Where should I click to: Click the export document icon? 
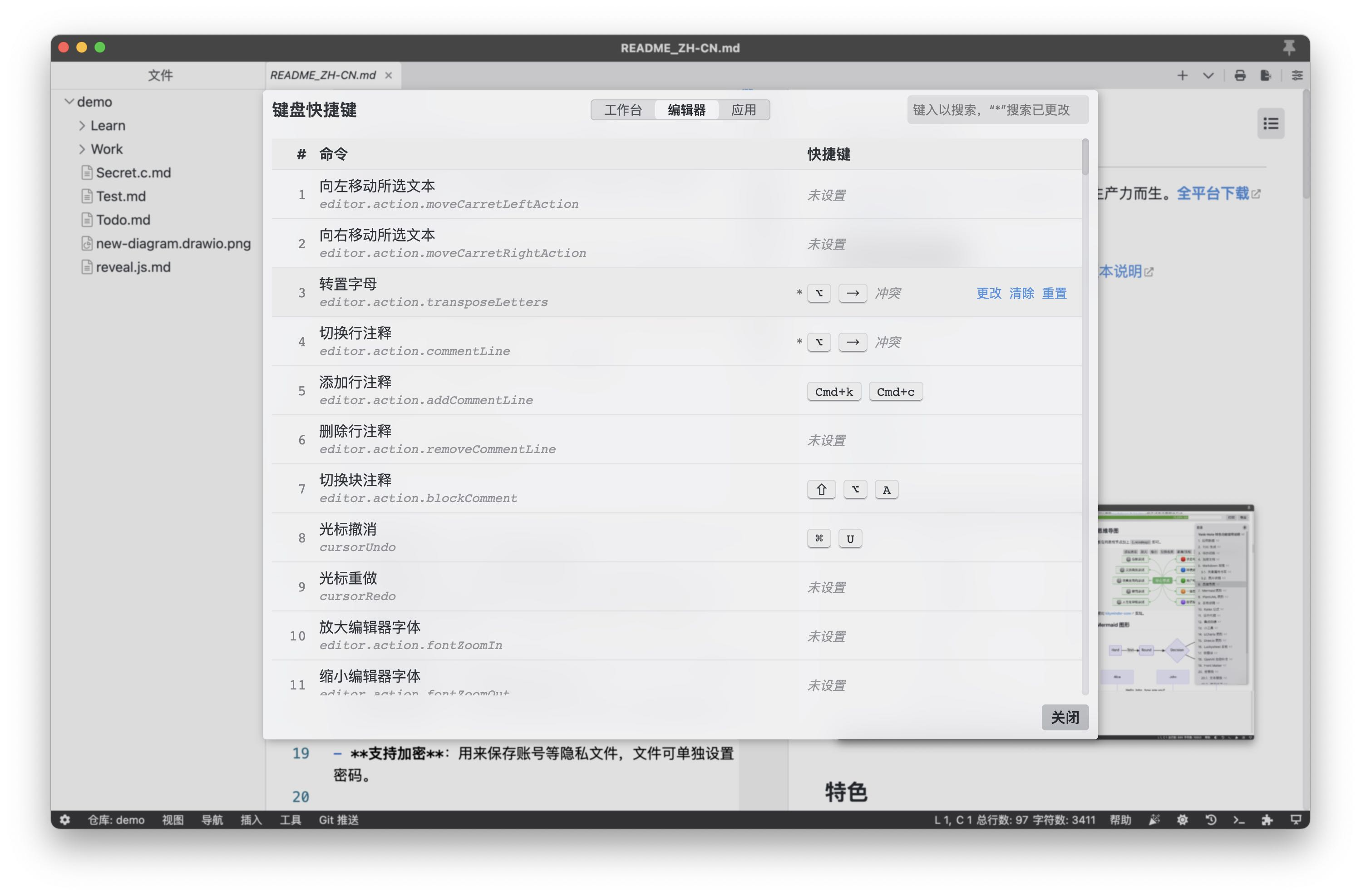[1266, 75]
